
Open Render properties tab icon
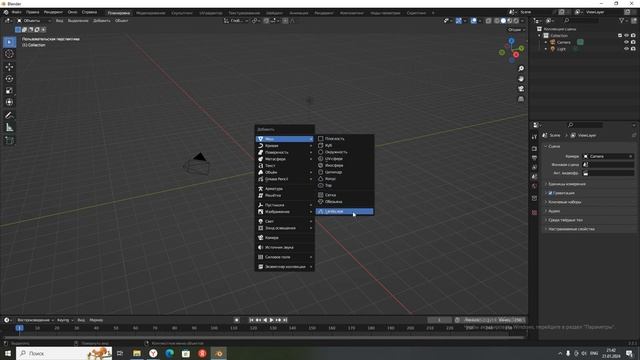(534, 149)
